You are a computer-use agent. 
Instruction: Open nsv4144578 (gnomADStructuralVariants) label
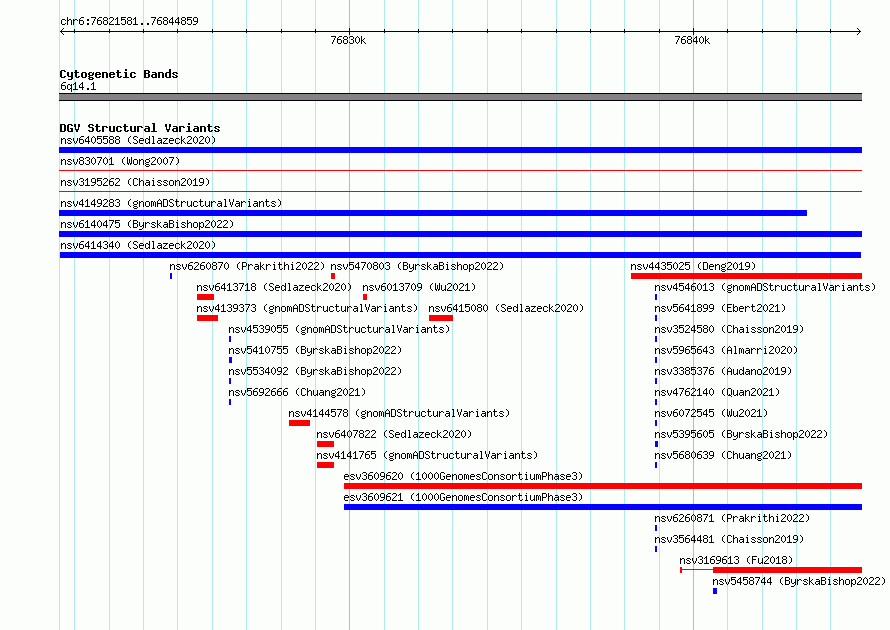pos(399,413)
